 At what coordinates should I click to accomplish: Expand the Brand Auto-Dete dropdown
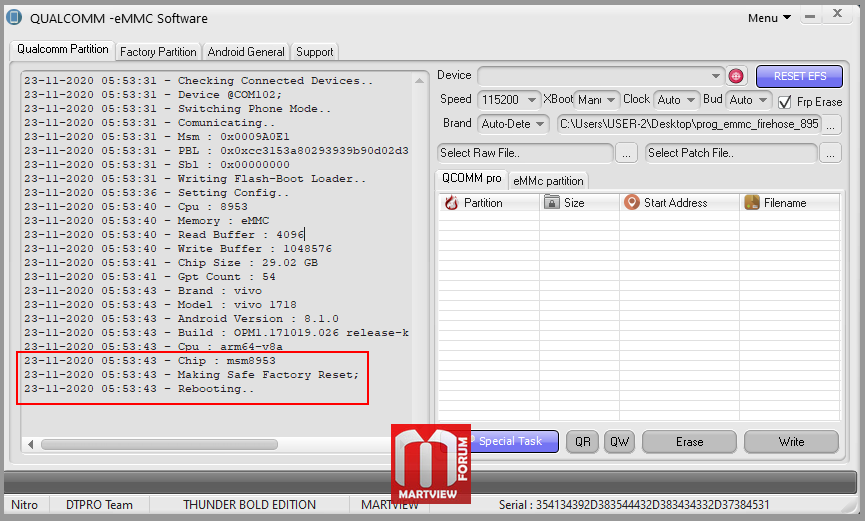tap(540, 124)
